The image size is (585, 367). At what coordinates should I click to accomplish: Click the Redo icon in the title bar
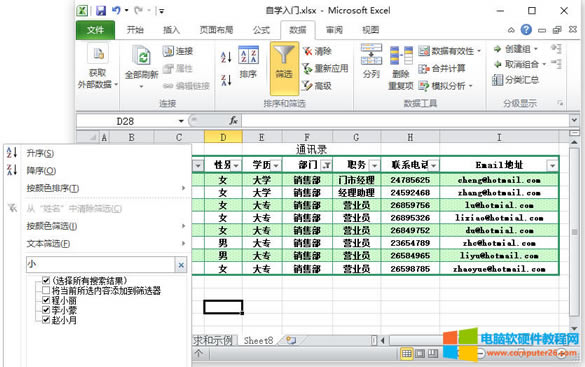click(x=138, y=10)
